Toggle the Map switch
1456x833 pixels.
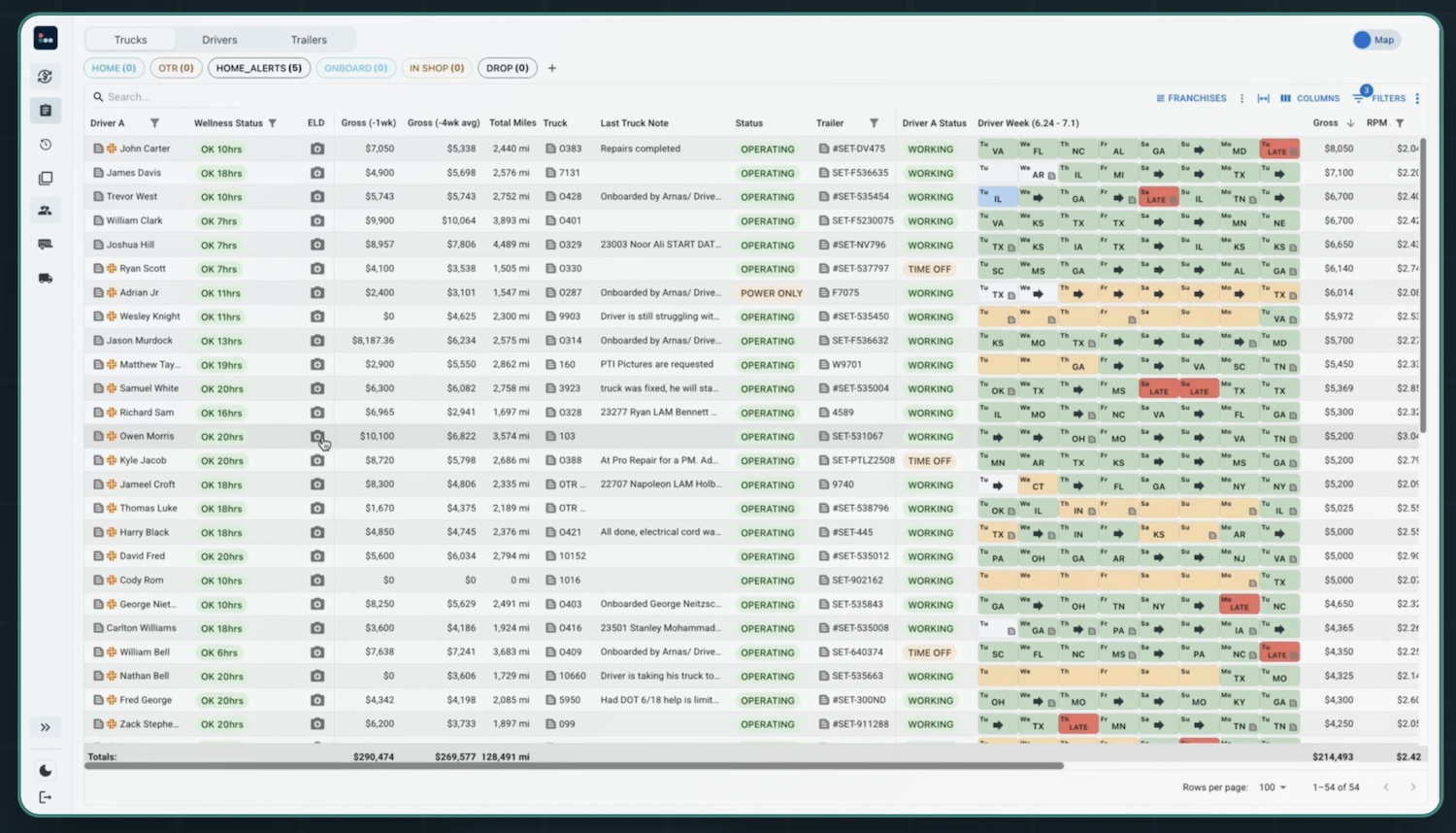pyautogui.click(x=1373, y=40)
